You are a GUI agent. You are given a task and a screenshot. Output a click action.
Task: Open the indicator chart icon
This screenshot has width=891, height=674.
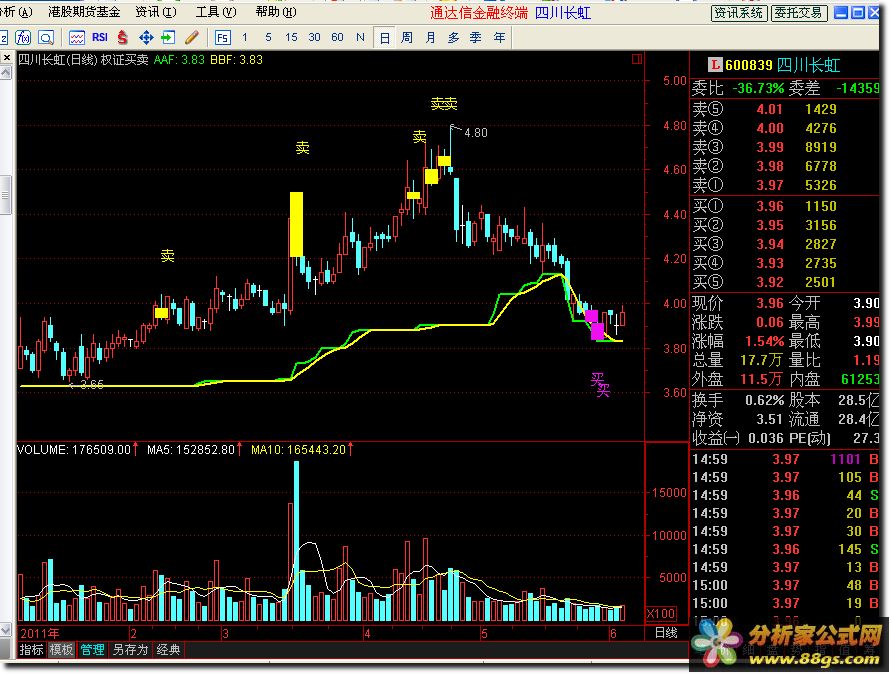coord(77,38)
